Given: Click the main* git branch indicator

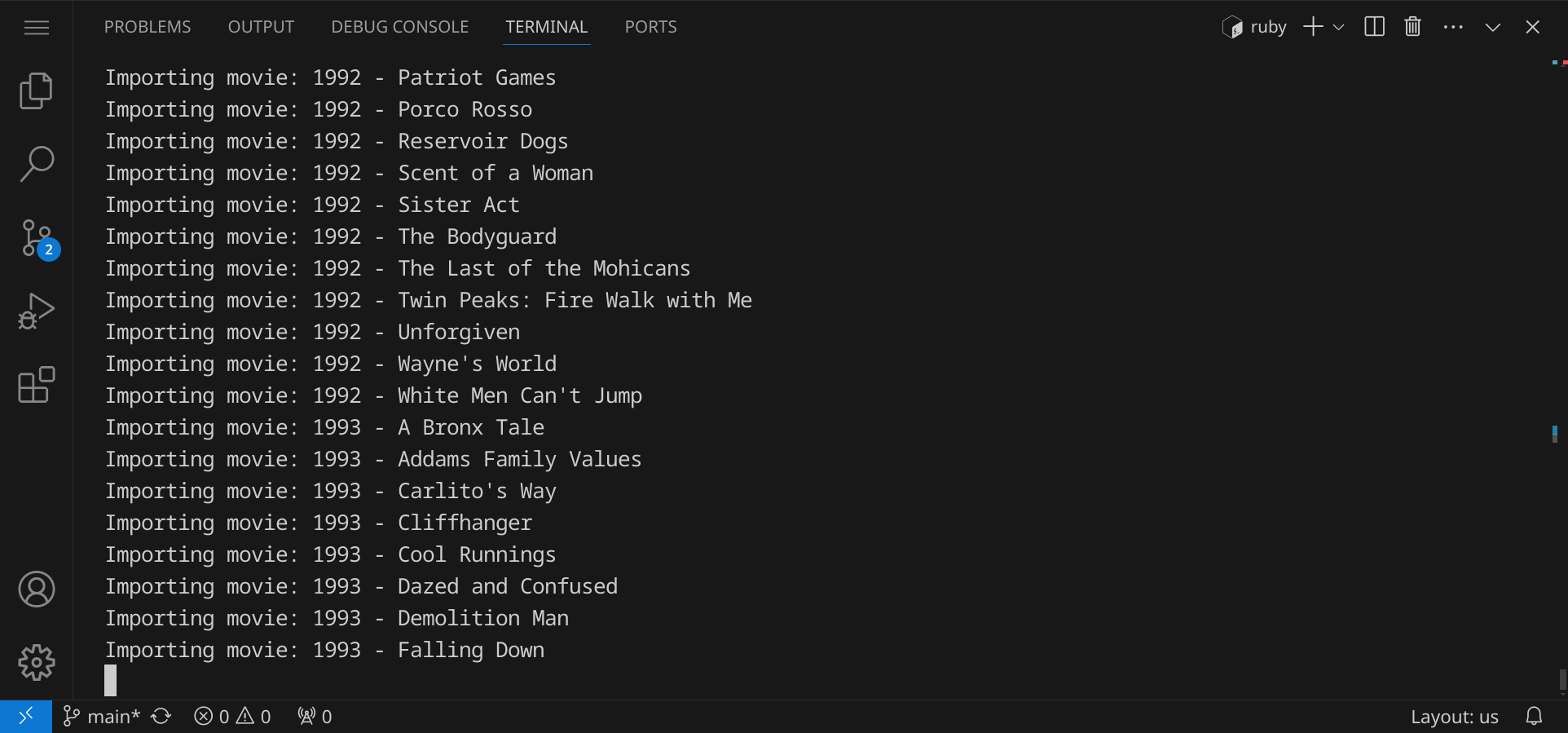Looking at the screenshot, I should point(102,717).
